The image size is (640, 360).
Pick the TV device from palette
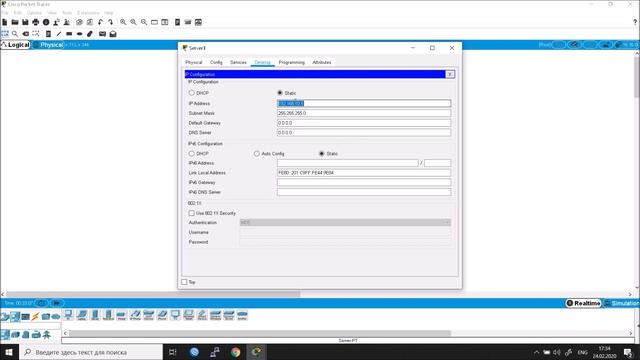[x=175, y=315]
